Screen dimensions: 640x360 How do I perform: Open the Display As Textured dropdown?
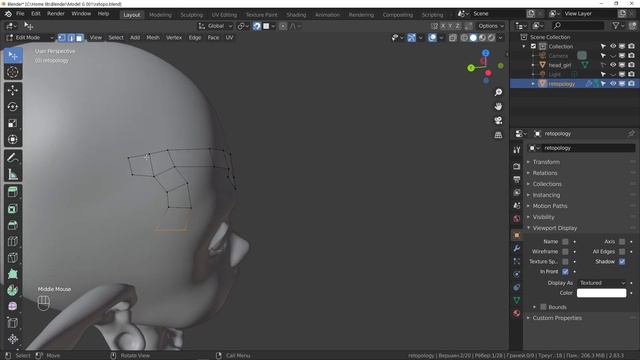[602, 283]
